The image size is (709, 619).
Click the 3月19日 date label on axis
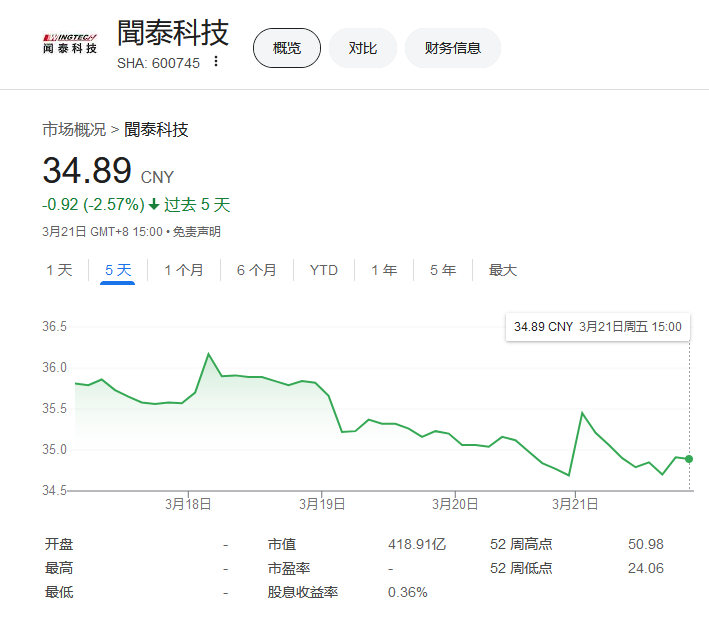tap(322, 505)
